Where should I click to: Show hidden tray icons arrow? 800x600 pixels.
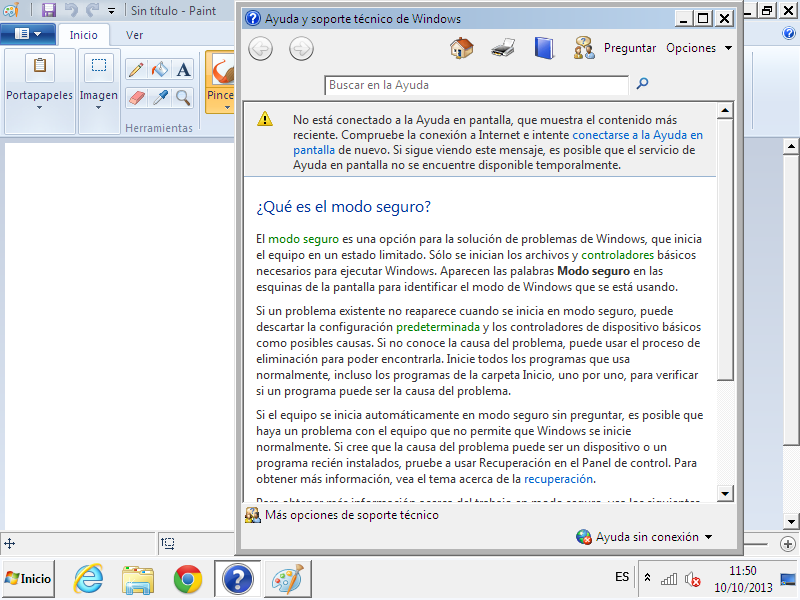pos(647,578)
